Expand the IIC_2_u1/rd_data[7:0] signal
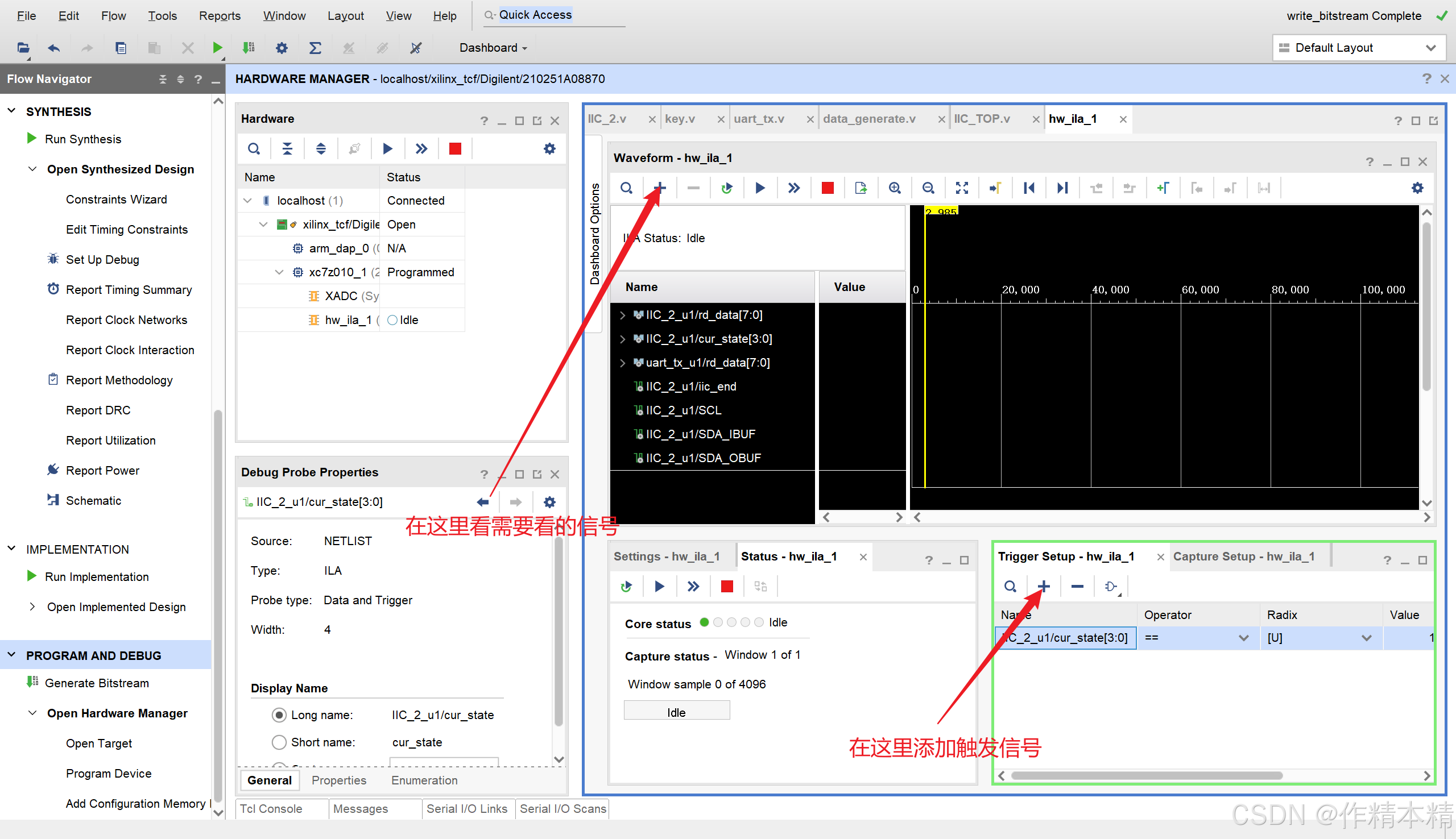This screenshot has width=1456, height=839. coord(623,315)
